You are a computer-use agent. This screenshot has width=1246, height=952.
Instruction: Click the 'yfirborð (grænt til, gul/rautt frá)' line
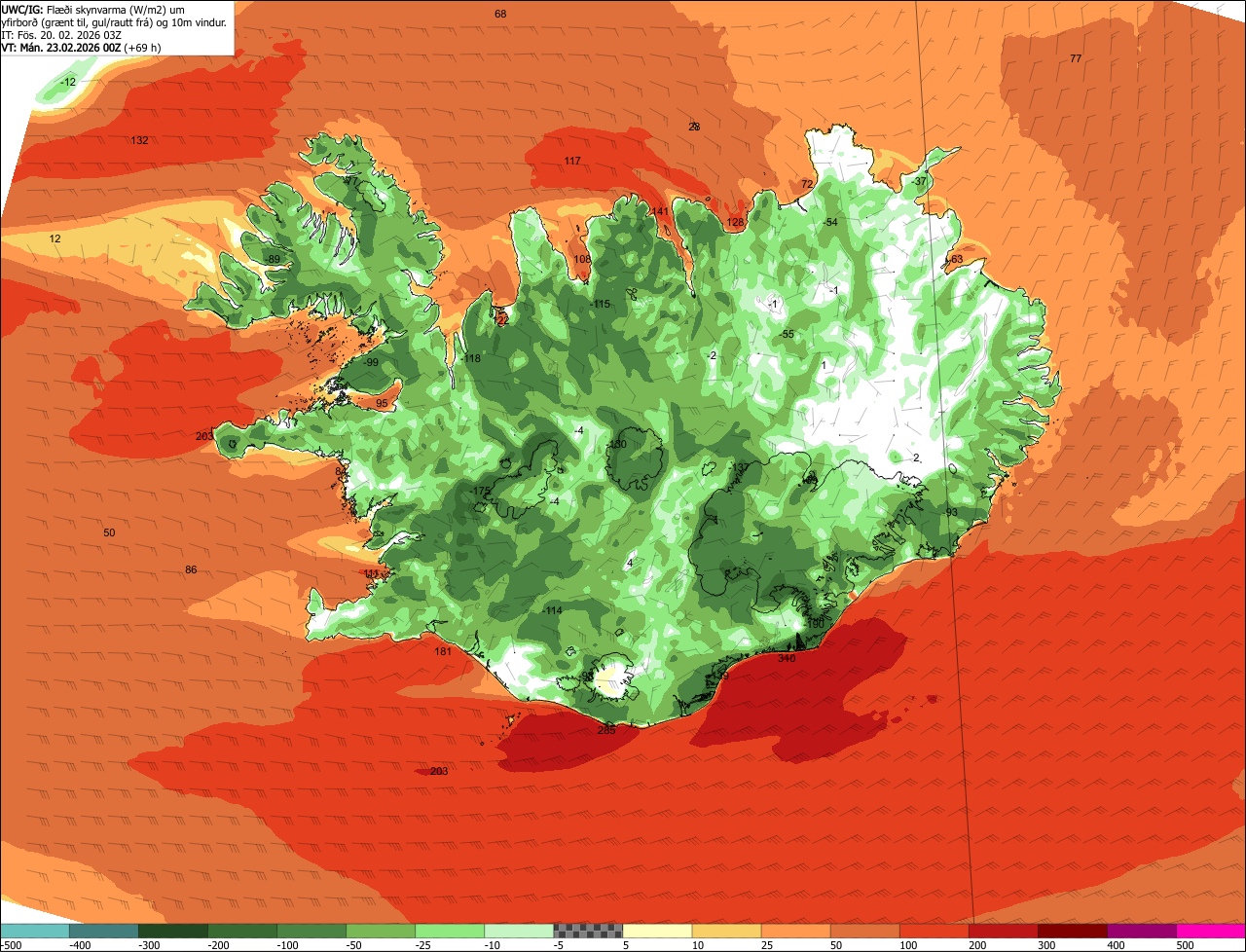coord(115,21)
